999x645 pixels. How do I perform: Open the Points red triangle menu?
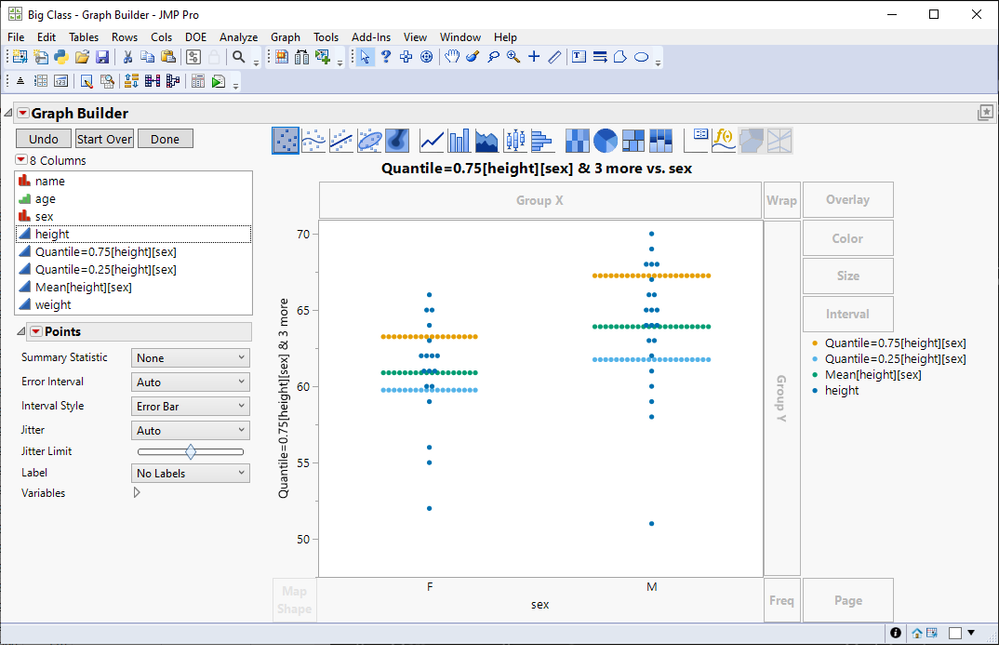[x=36, y=331]
